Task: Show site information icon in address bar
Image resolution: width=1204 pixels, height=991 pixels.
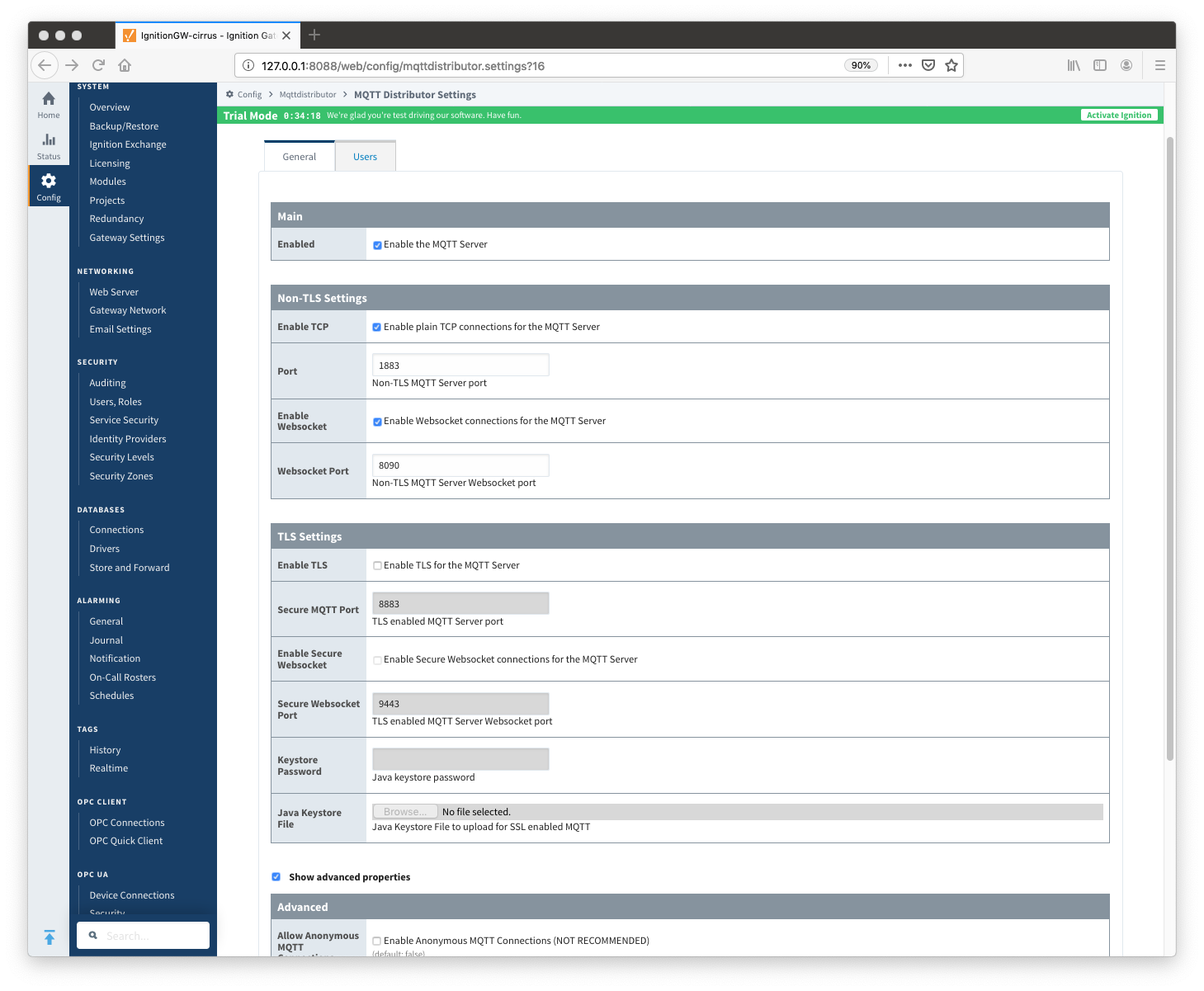Action: [248, 65]
